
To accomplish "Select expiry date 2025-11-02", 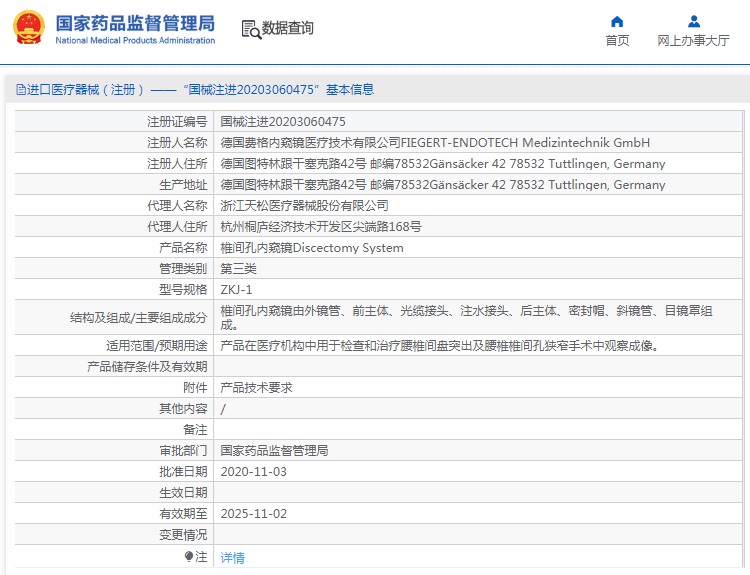I will click(x=254, y=514).
